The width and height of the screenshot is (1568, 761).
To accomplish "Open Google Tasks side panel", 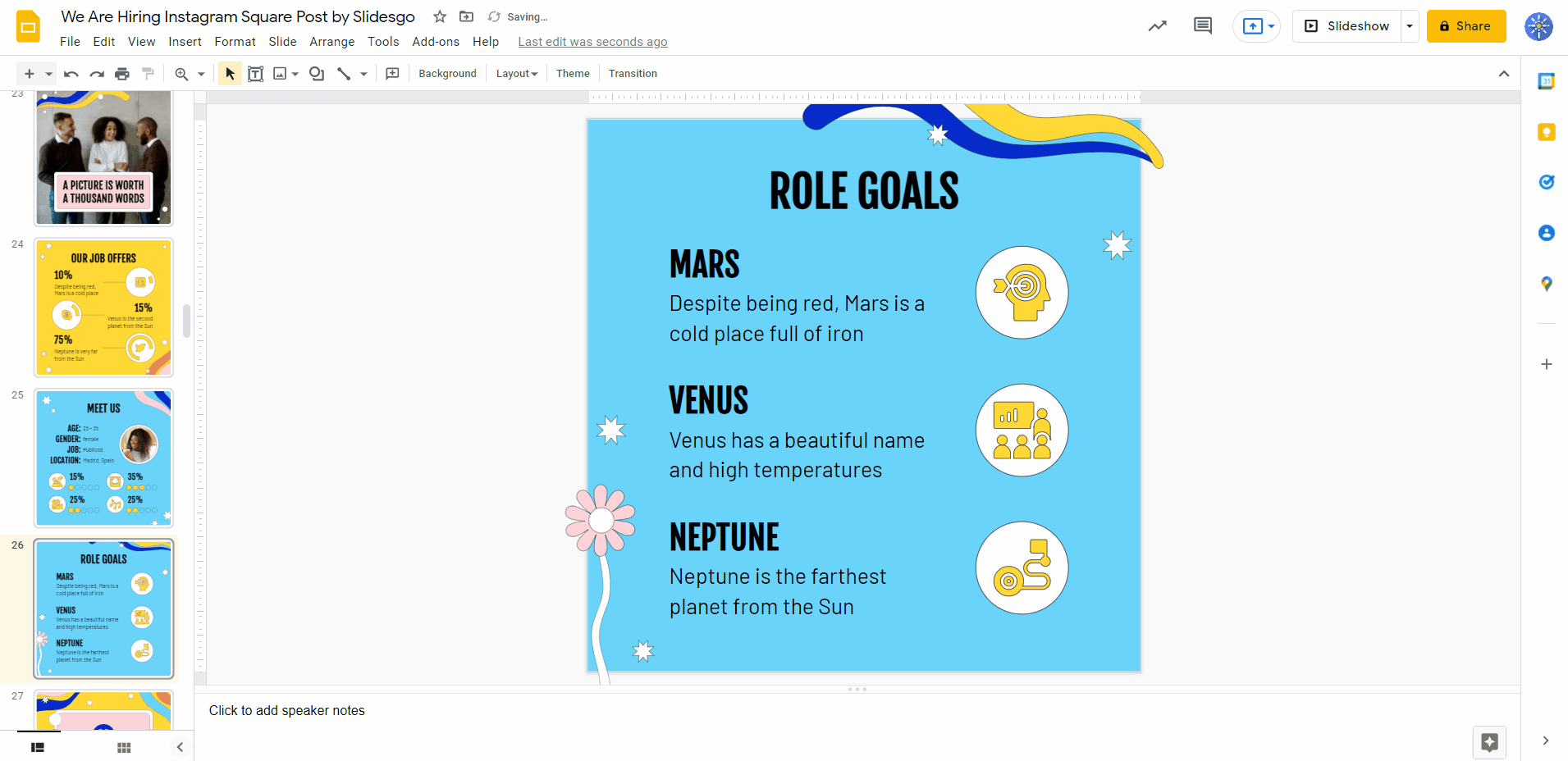I will (x=1546, y=182).
